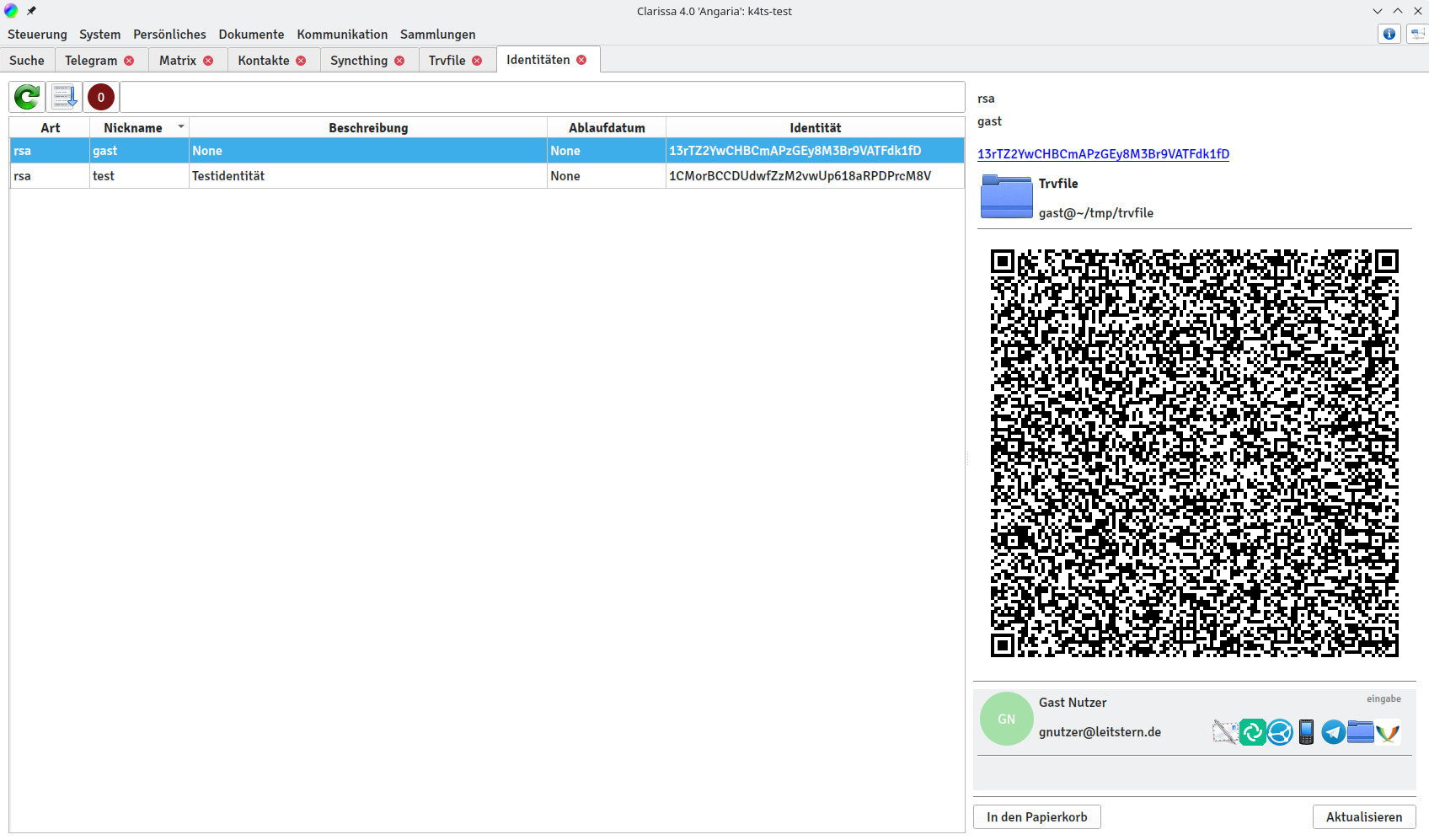
Task: Close the Matrix tab
Action: pyautogui.click(x=208, y=61)
